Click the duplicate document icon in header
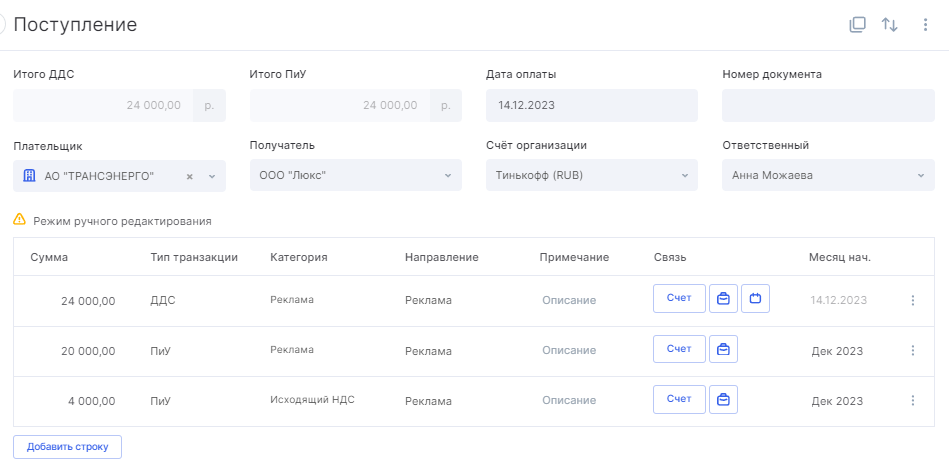Screen dimensions: 949x462 point(857,25)
